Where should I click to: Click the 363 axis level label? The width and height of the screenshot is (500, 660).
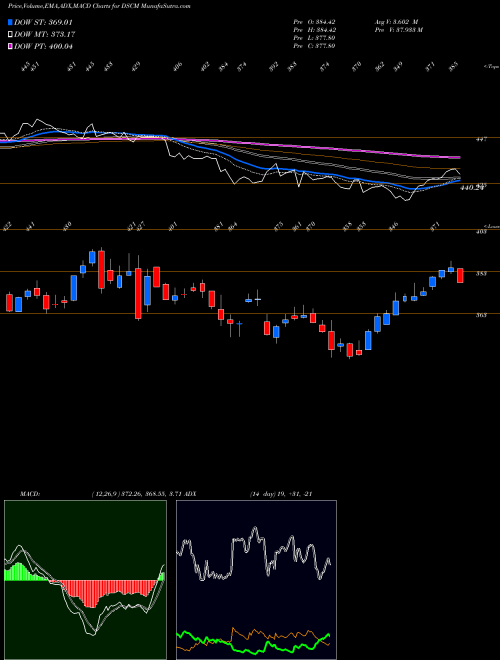[x=481, y=315]
